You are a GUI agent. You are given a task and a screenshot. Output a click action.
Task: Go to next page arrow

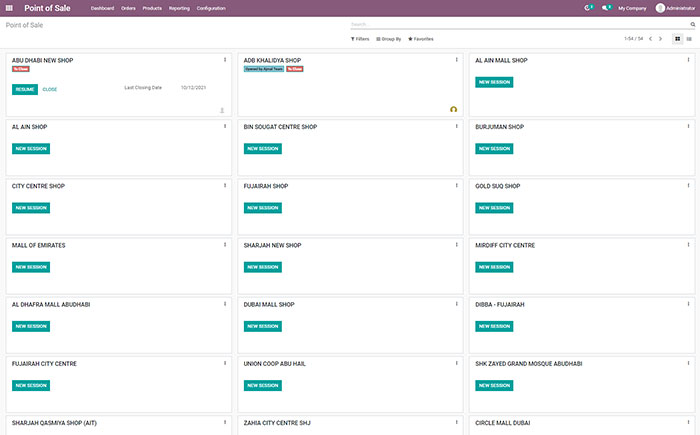[660, 39]
